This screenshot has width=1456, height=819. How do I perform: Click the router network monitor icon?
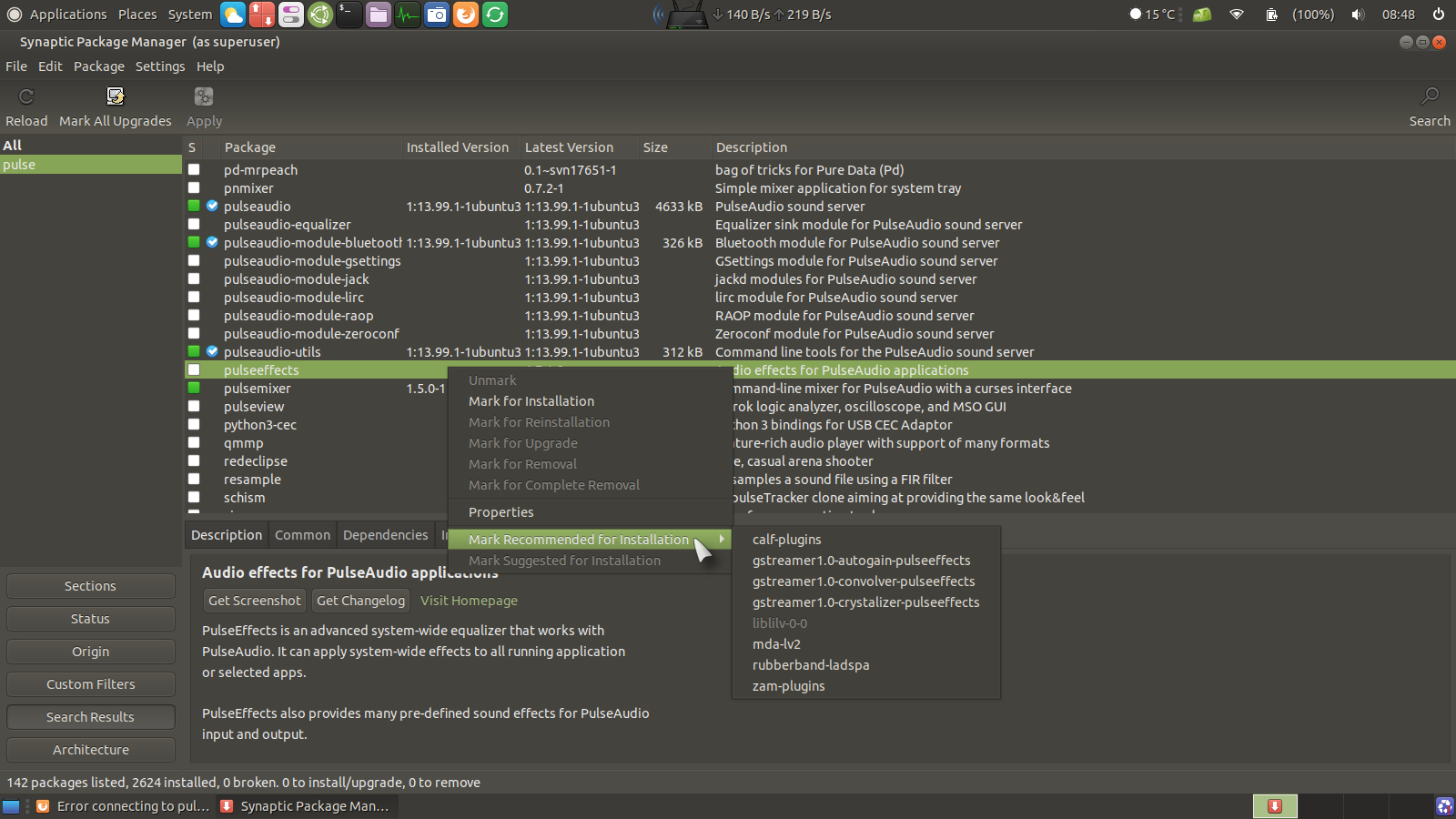[x=687, y=15]
